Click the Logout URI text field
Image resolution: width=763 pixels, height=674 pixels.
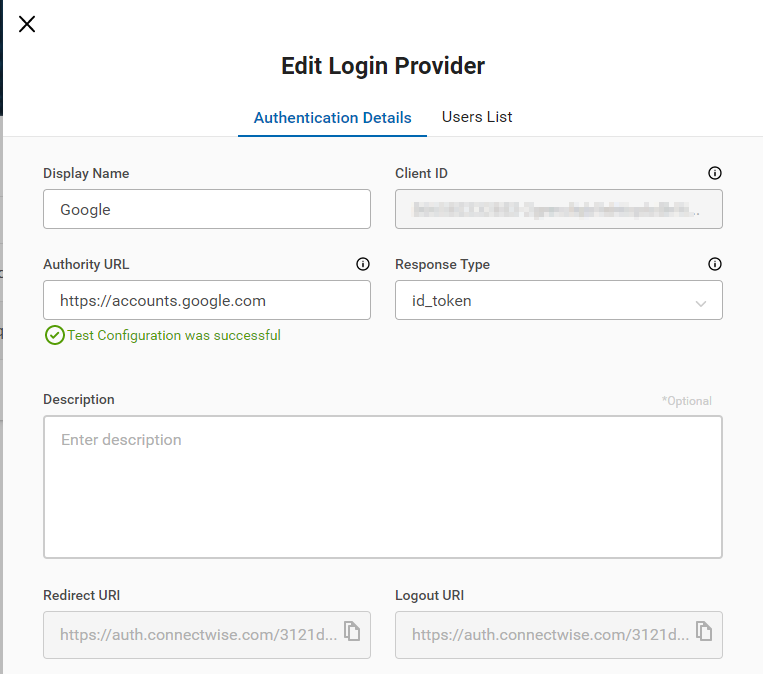[547, 635]
